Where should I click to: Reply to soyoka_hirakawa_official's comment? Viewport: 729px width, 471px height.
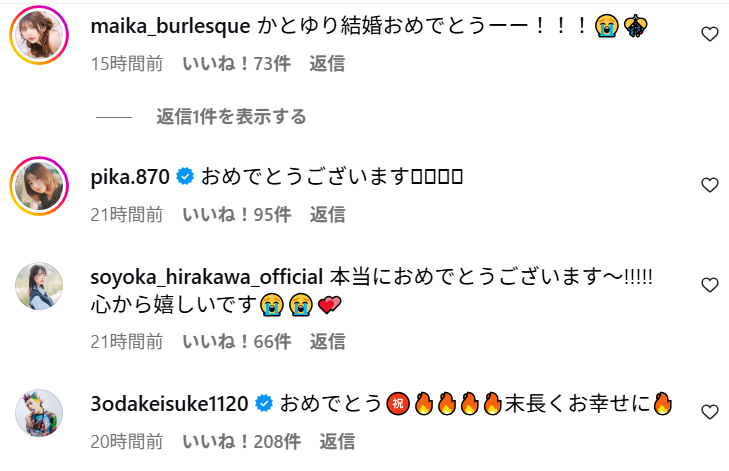[x=327, y=342]
